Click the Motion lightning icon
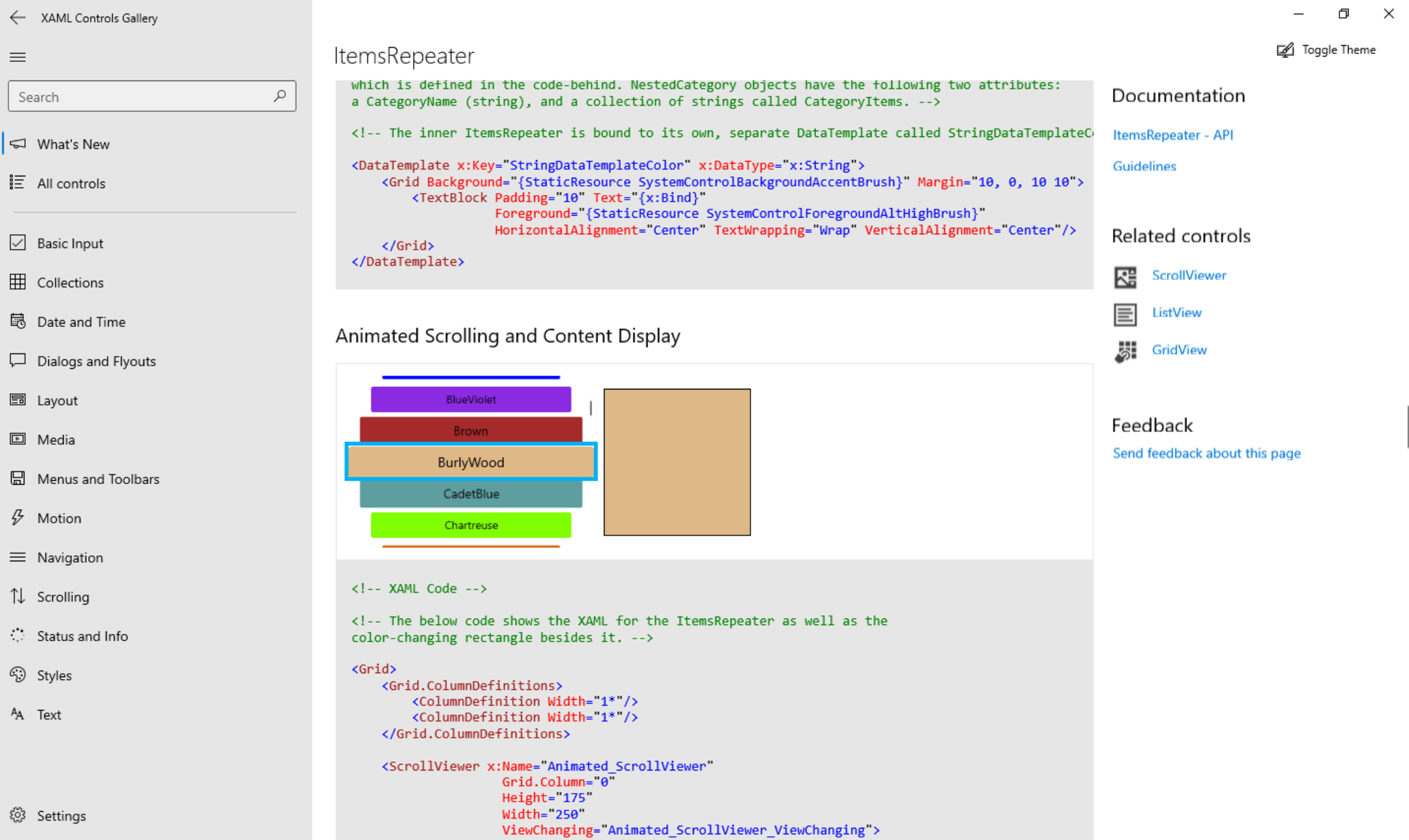The image size is (1409, 840). (x=18, y=518)
